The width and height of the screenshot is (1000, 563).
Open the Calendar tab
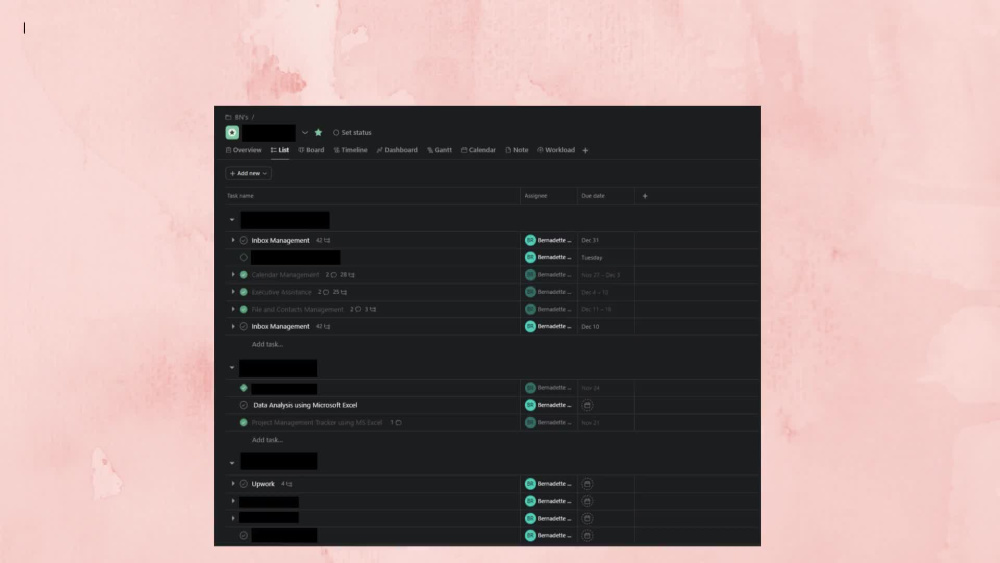click(478, 150)
